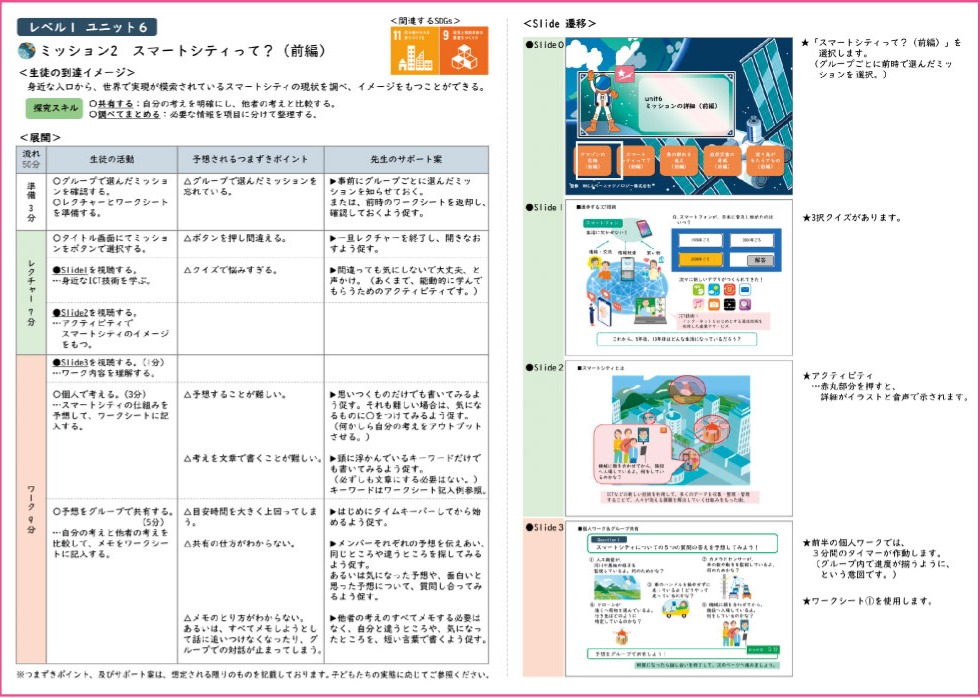Click the 探究スキル green label
980x698 pixels.
(53, 106)
